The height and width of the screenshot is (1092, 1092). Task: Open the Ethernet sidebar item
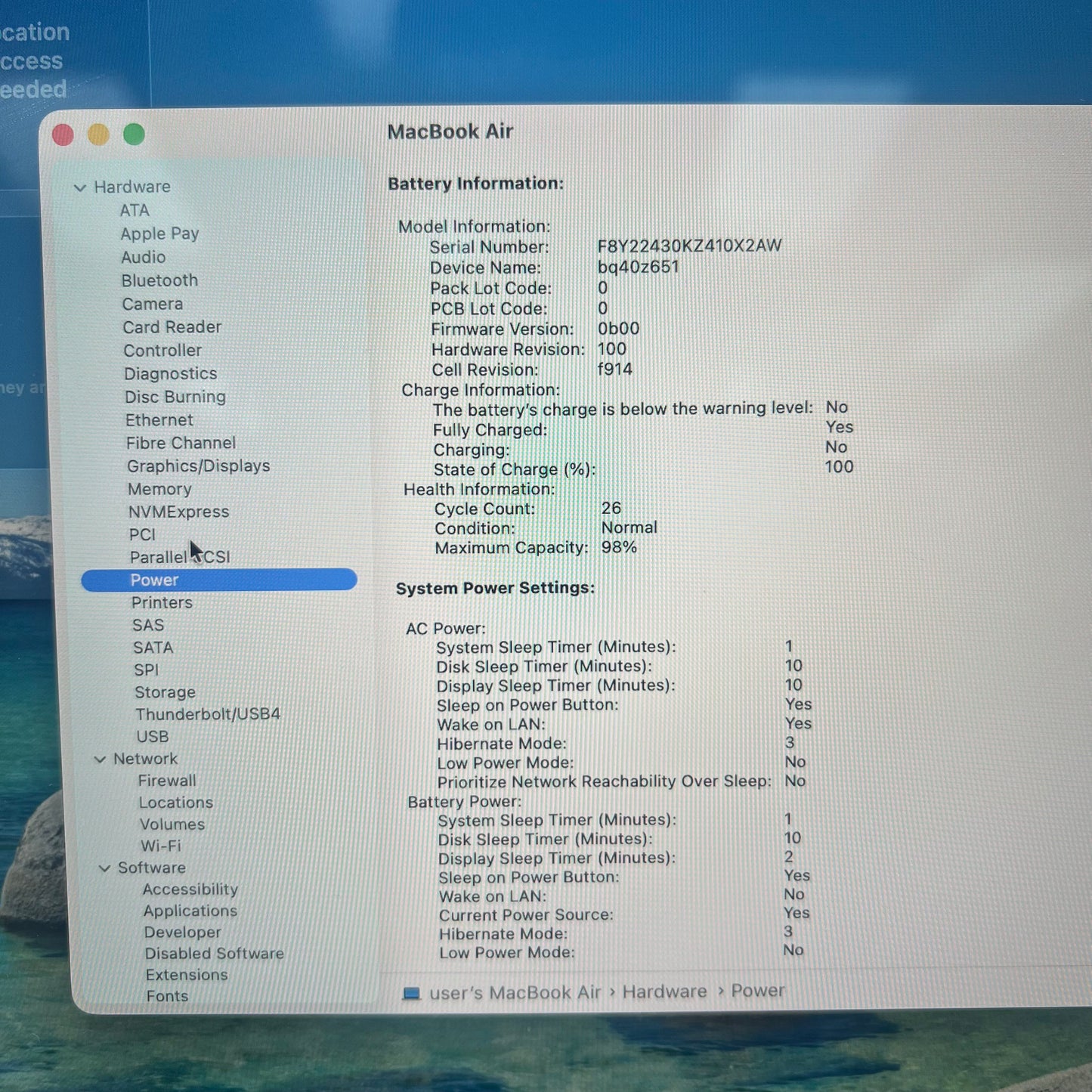(159, 420)
